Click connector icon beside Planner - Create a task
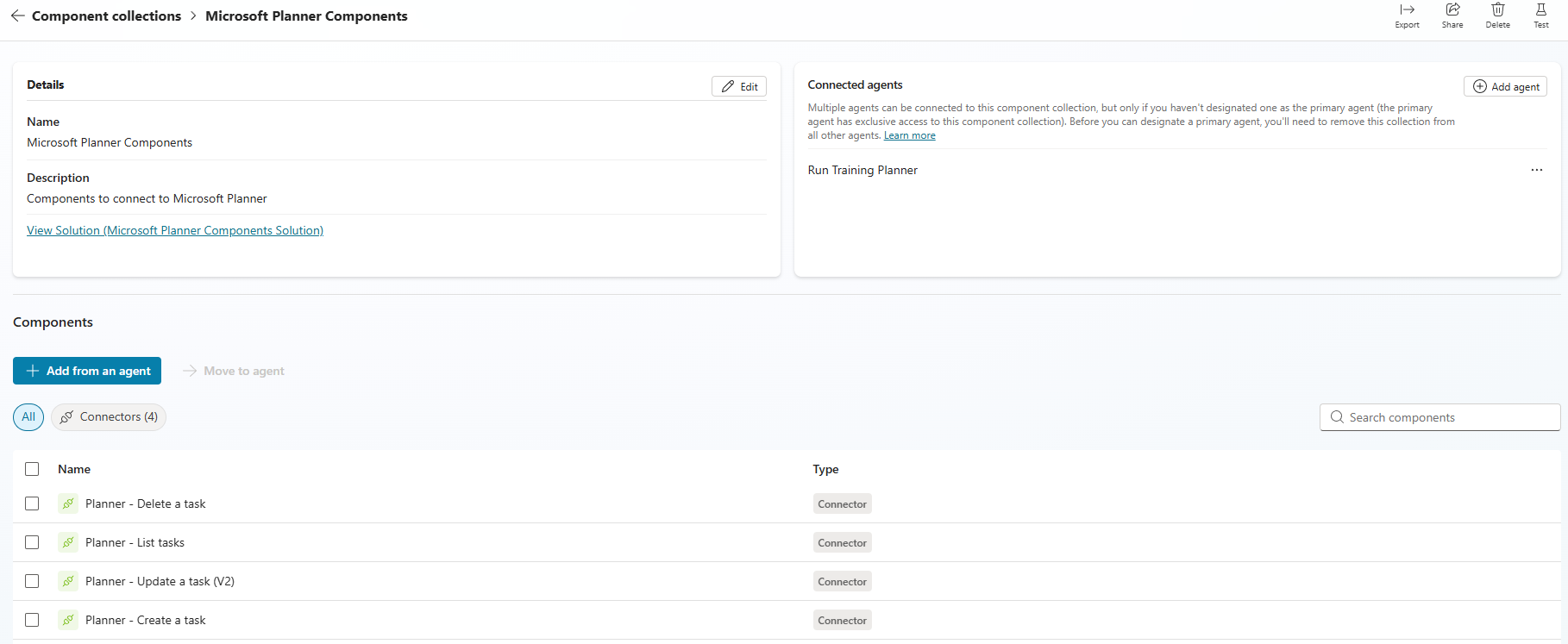Viewport: 1568px width, 644px height. [x=68, y=620]
